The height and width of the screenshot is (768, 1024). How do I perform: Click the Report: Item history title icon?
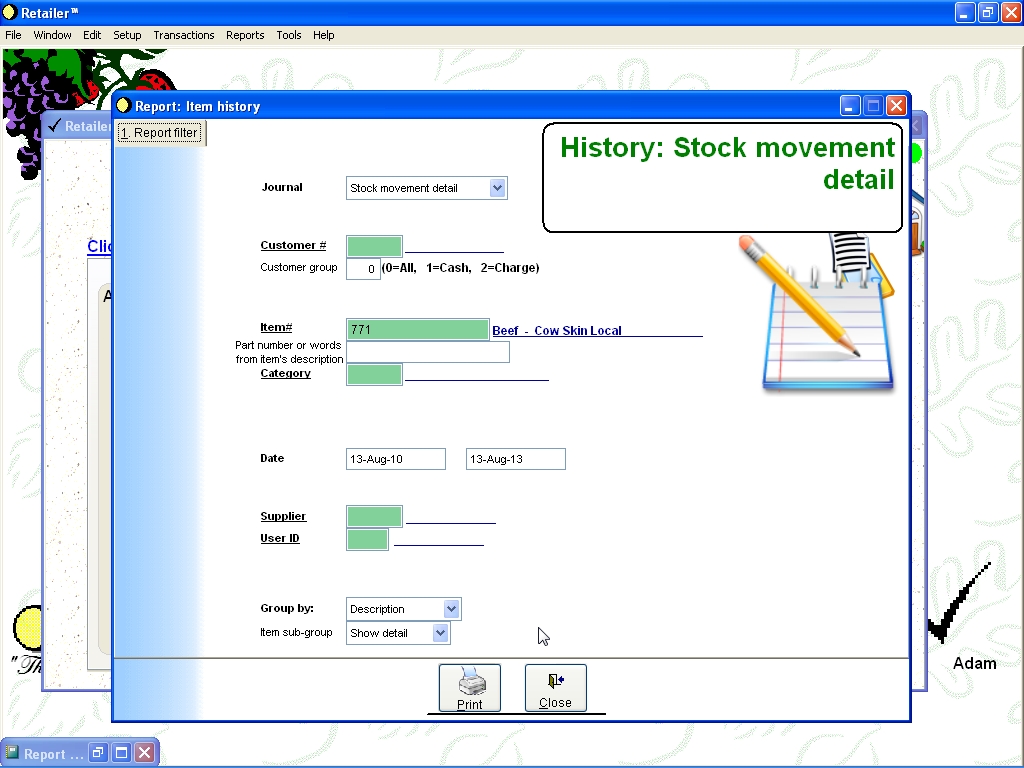tap(124, 106)
